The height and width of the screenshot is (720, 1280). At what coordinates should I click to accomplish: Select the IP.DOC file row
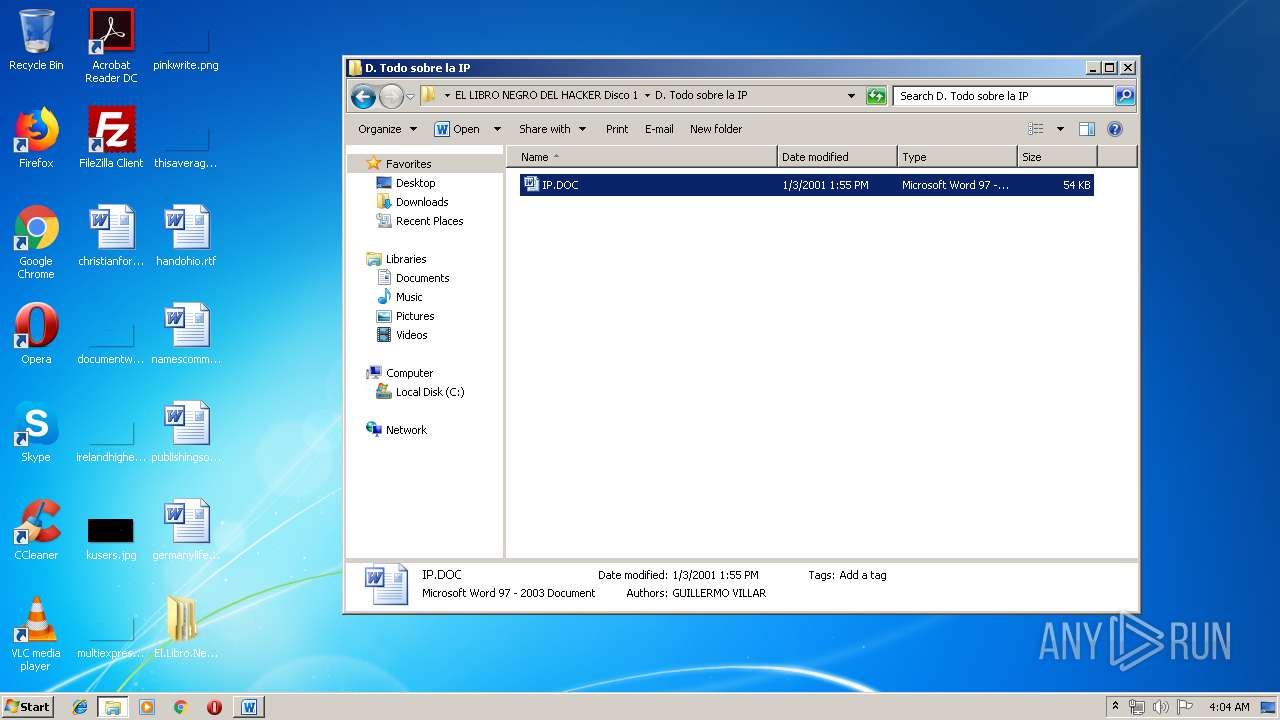tap(807, 185)
